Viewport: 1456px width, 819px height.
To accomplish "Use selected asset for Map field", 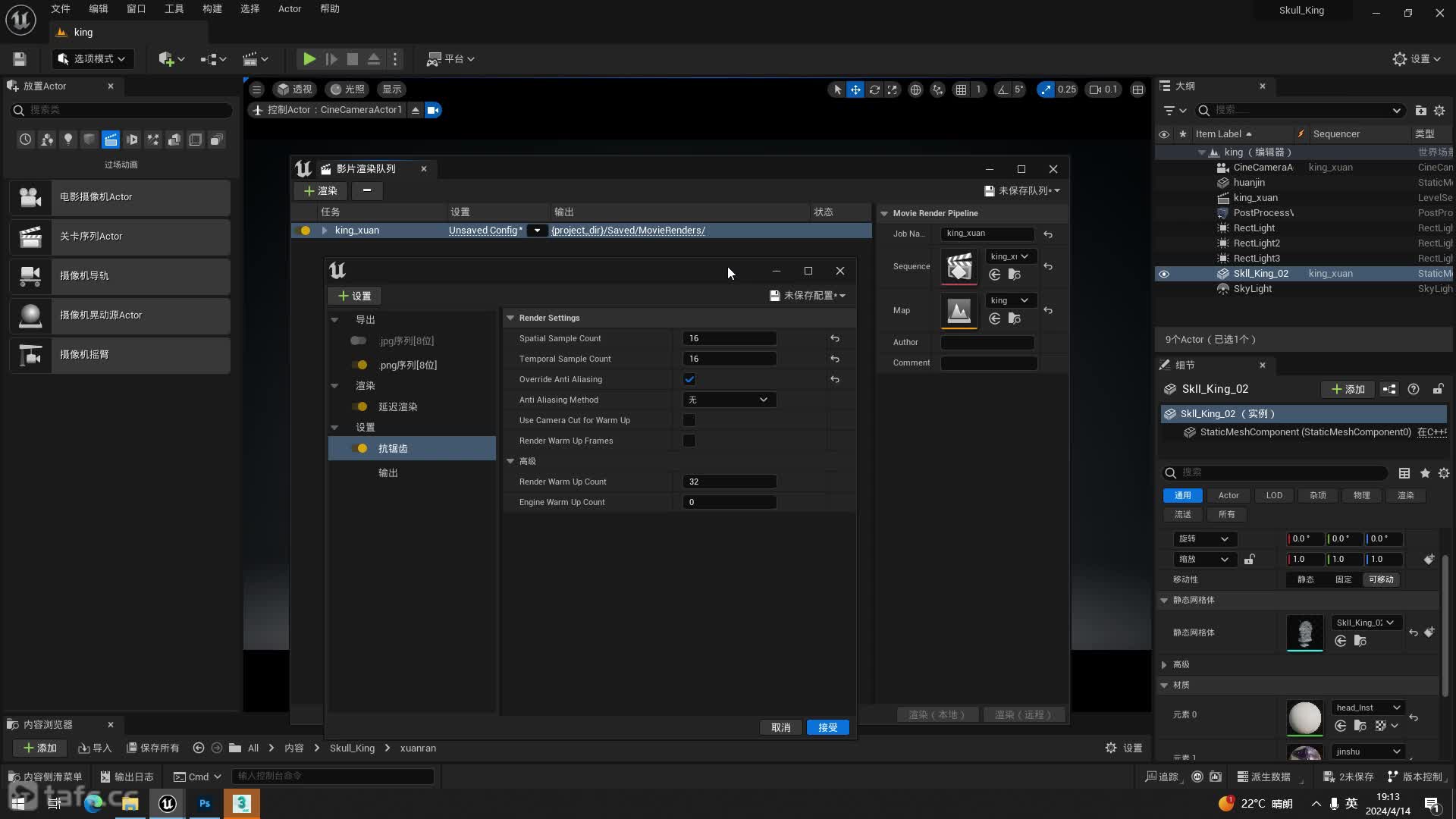I will [x=995, y=318].
